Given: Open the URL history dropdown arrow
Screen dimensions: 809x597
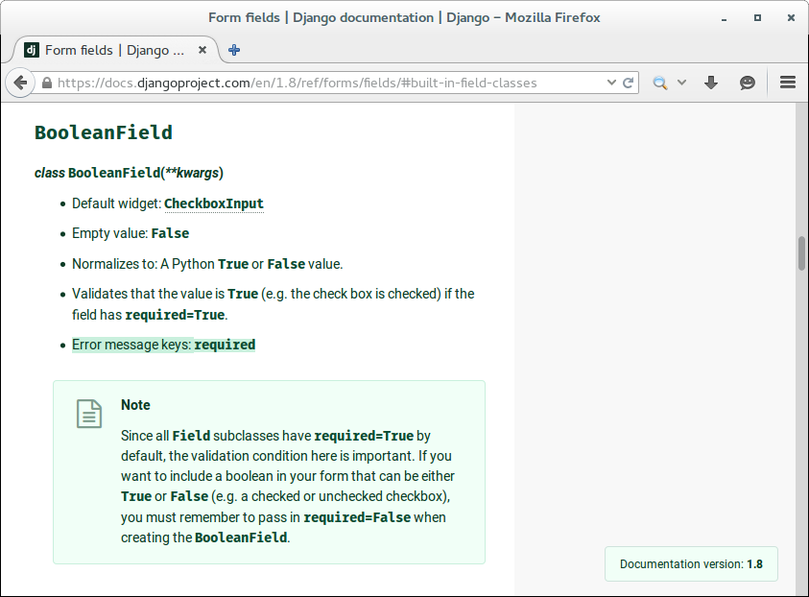Looking at the screenshot, I should pyautogui.click(x=611, y=83).
